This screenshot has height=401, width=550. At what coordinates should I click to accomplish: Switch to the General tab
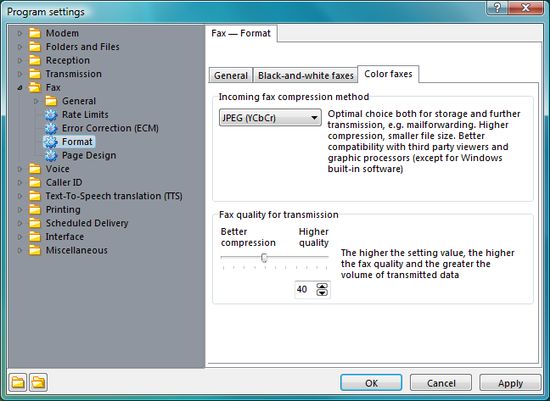(231, 75)
